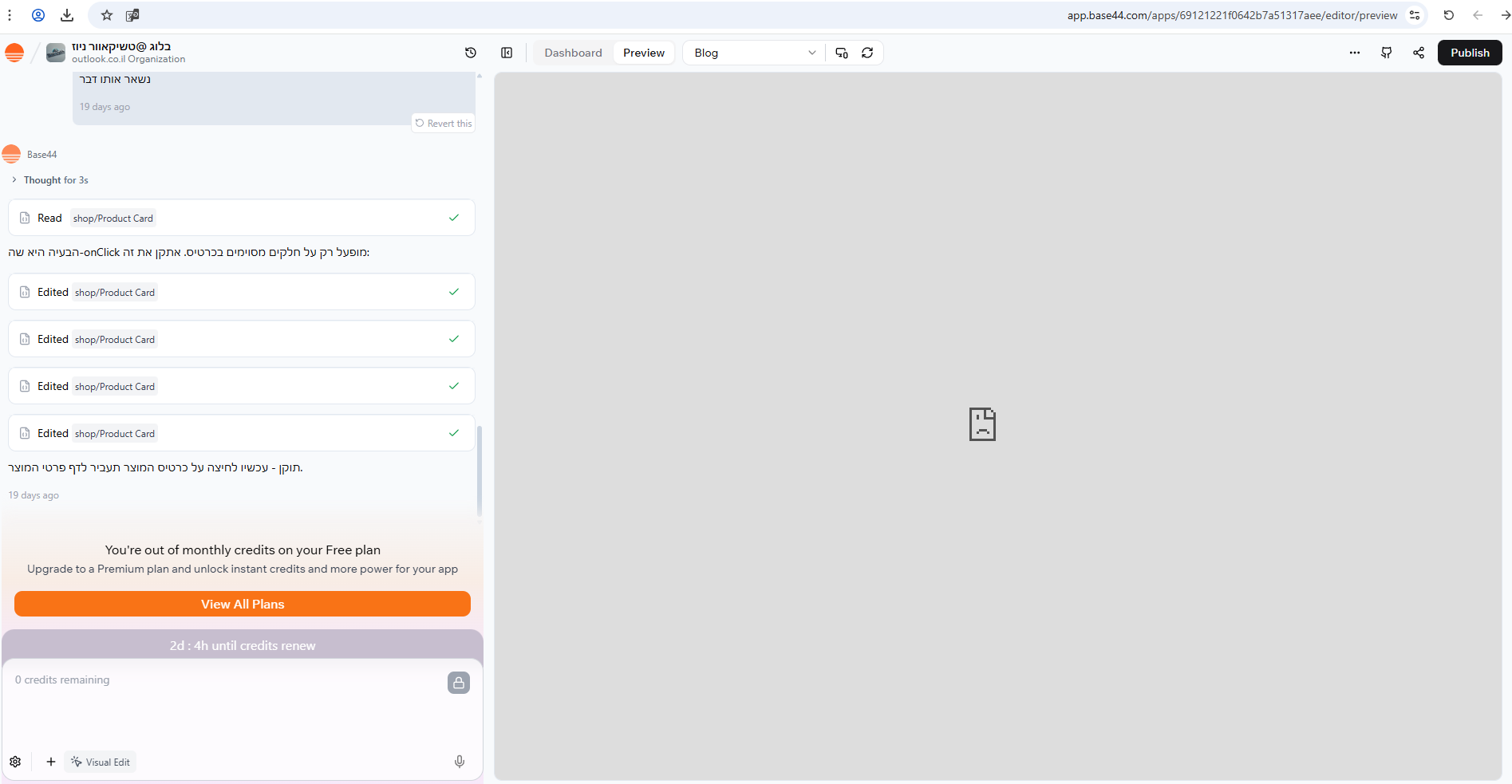
Task: Expand the Read shop/Product Card step
Action: (241, 218)
